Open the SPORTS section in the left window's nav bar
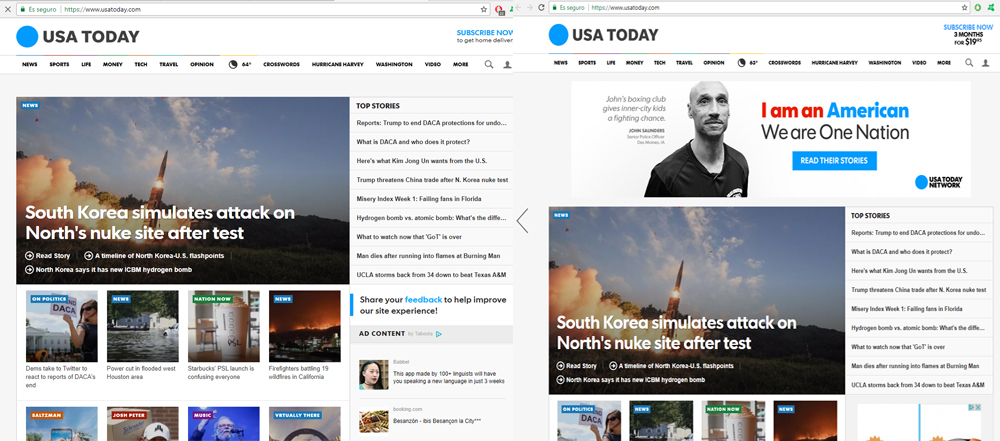The image size is (1000, 441). pos(59,64)
